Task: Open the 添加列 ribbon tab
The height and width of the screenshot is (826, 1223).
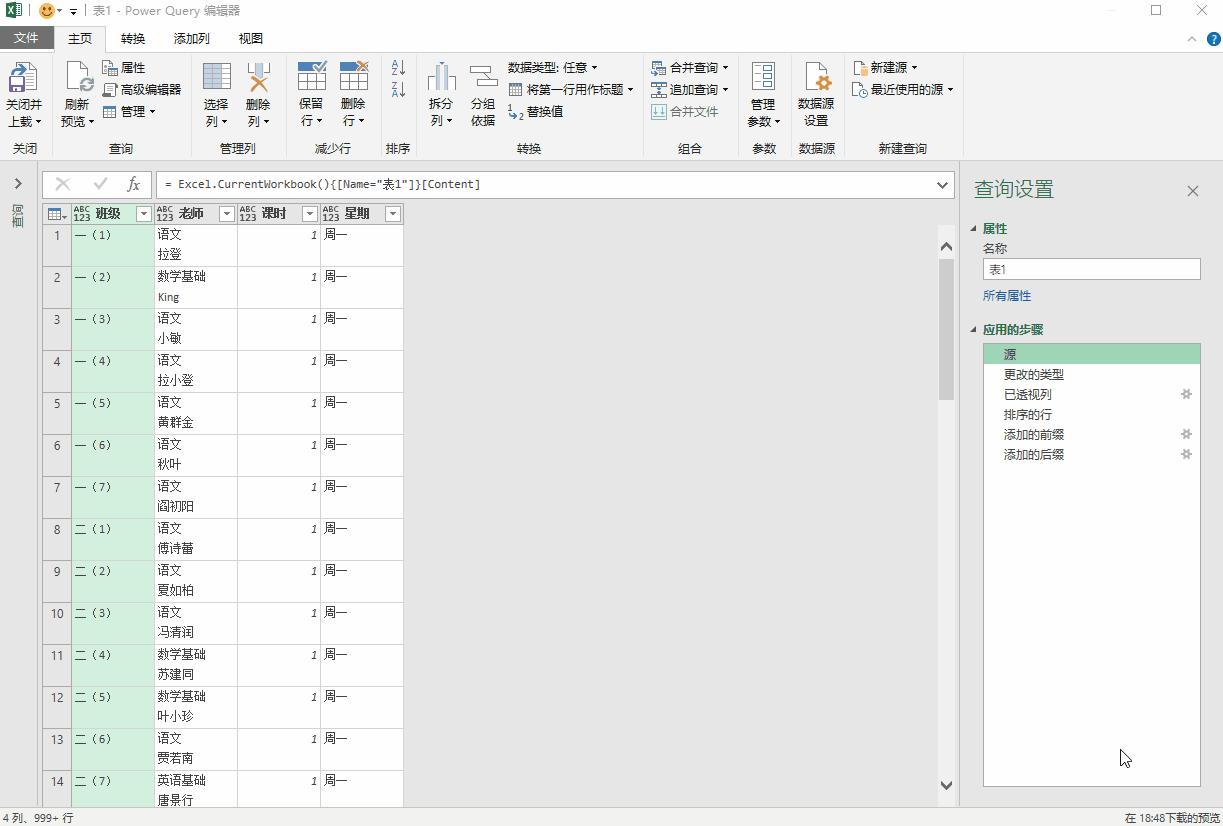Action: tap(191, 38)
